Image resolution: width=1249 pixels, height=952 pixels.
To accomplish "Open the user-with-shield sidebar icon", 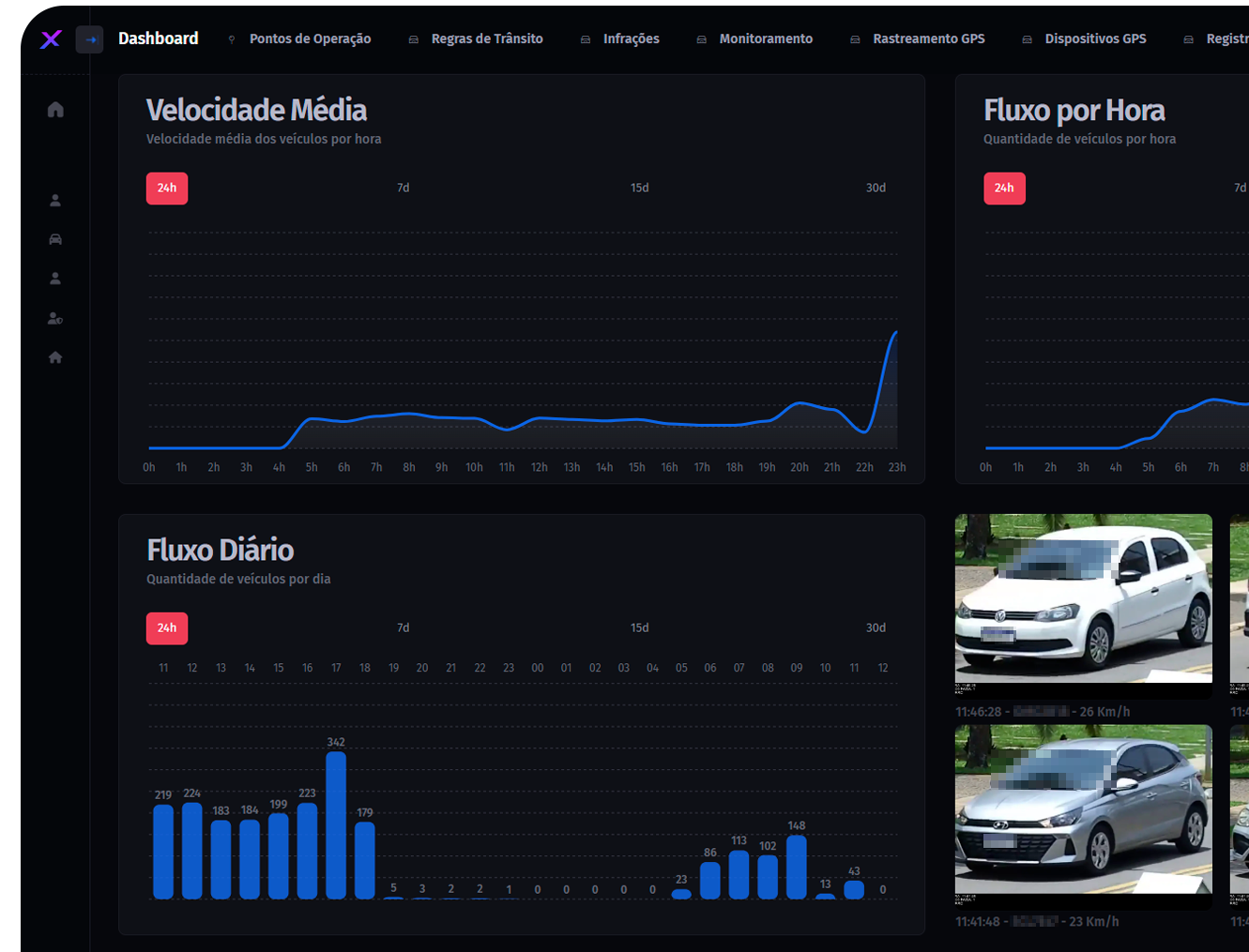I will [55, 319].
